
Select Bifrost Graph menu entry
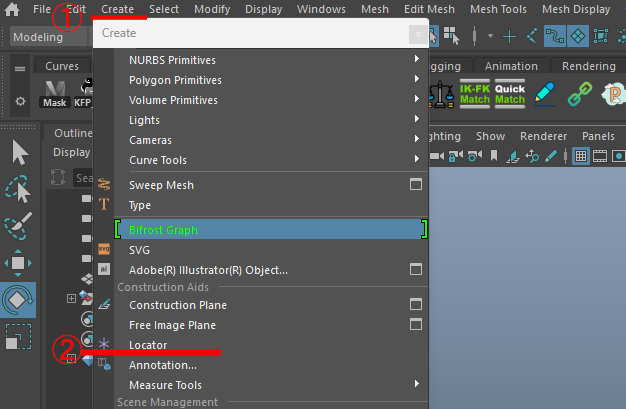[x=164, y=230]
